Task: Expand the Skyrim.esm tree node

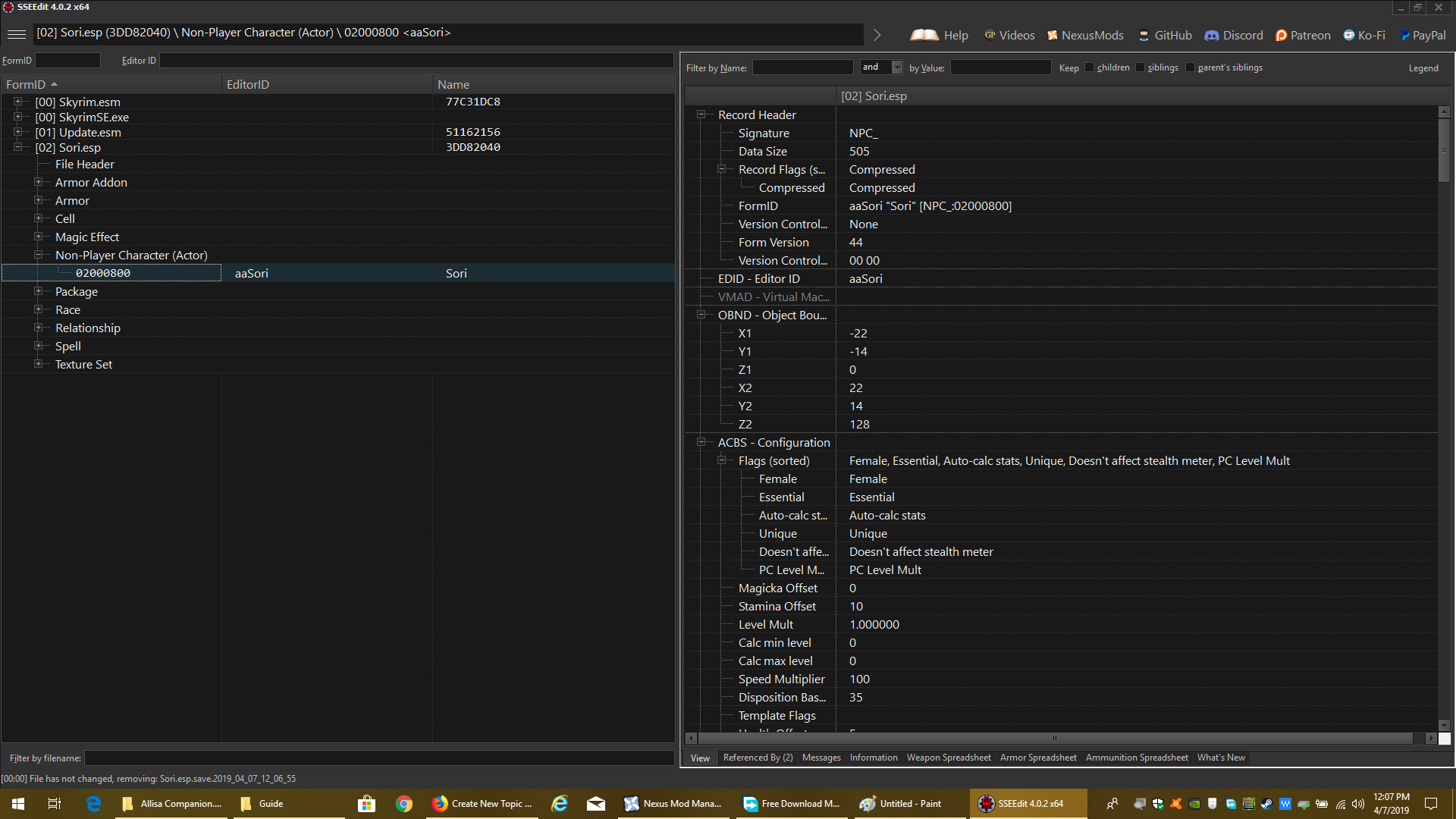Action: (17, 102)
